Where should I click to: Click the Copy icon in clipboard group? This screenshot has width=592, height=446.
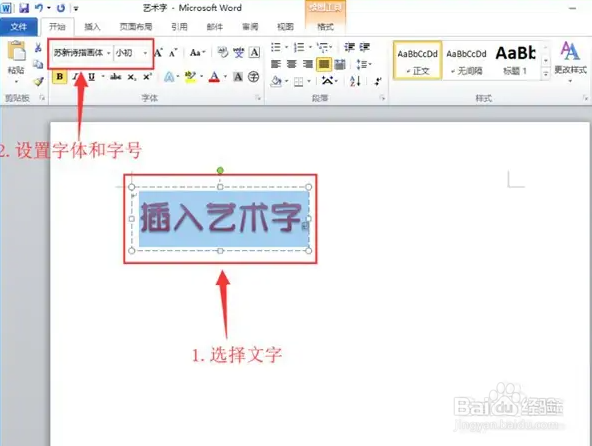38,64
